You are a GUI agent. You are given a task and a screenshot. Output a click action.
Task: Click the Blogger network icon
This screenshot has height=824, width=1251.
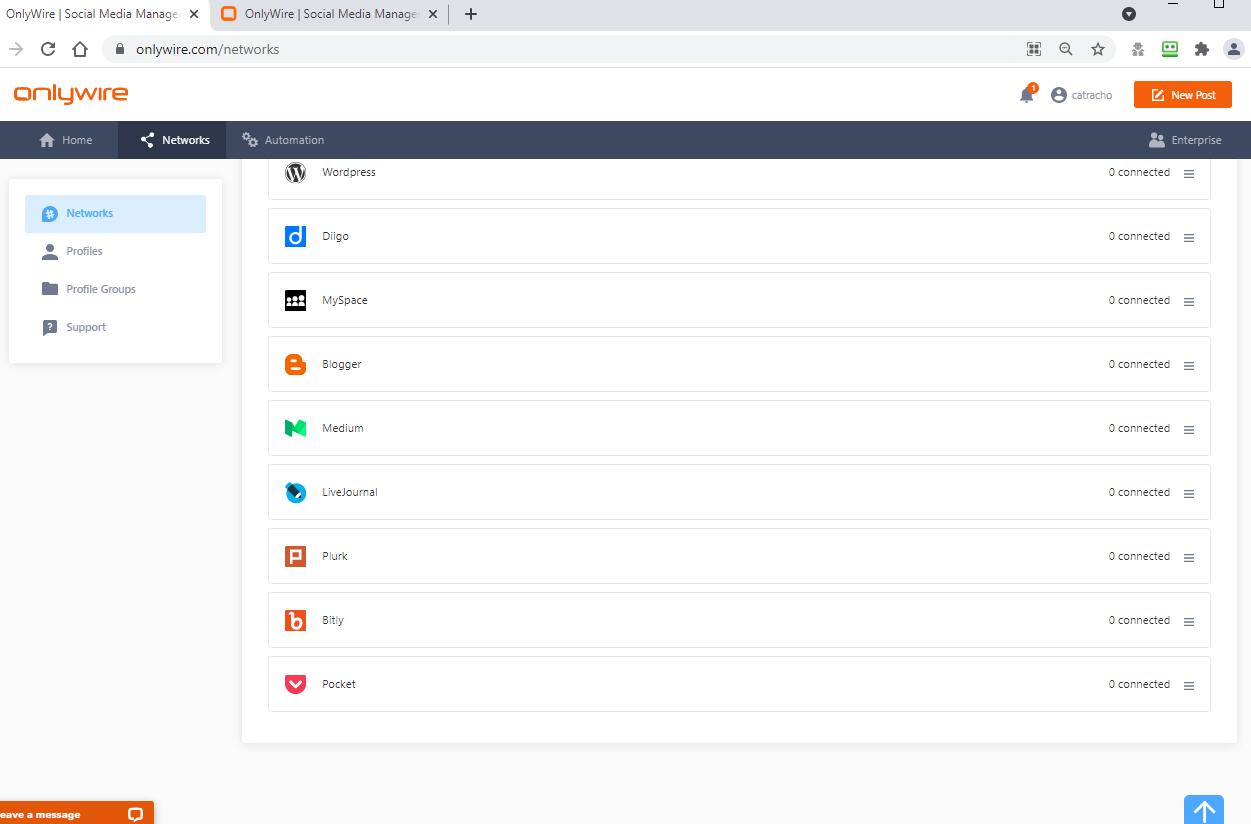(295, 365)
